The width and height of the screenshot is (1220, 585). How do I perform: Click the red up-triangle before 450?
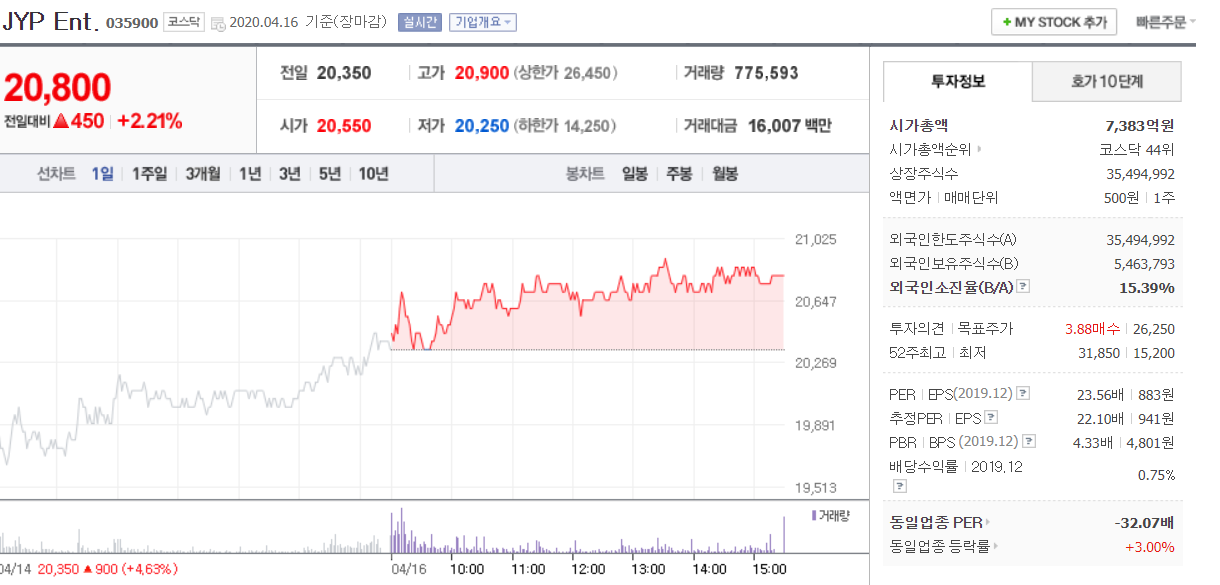pyautogui.click(x=61, y=121)
